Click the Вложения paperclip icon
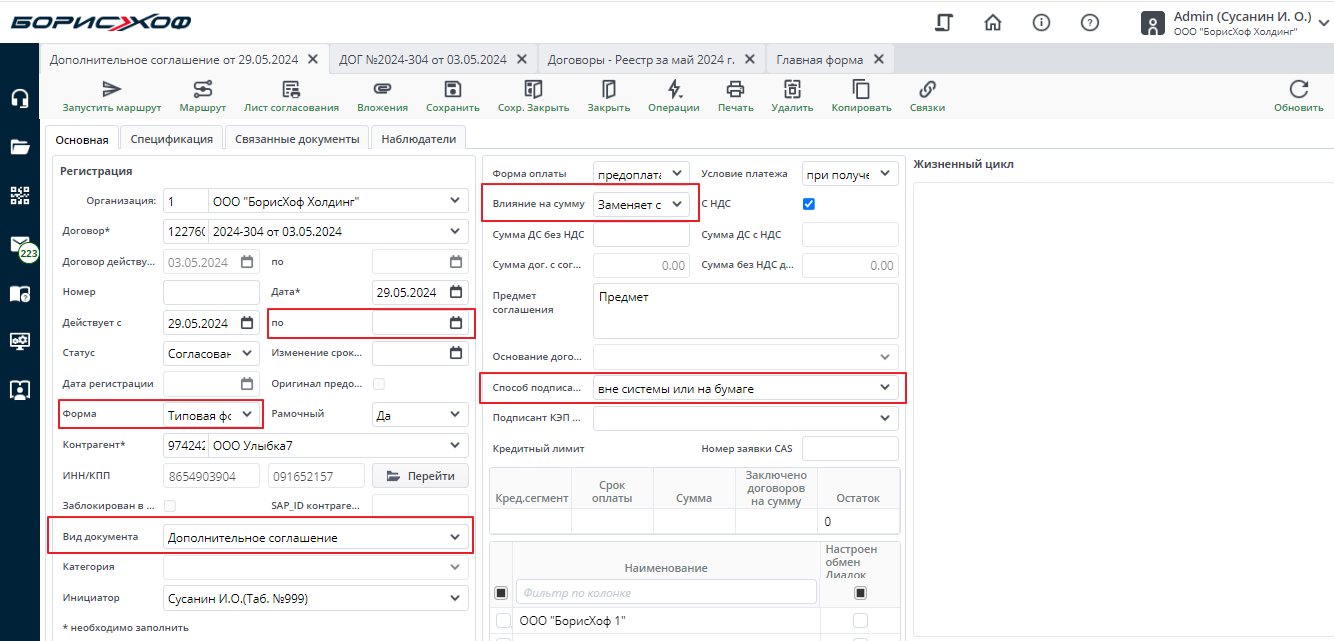 coord(382,90)
